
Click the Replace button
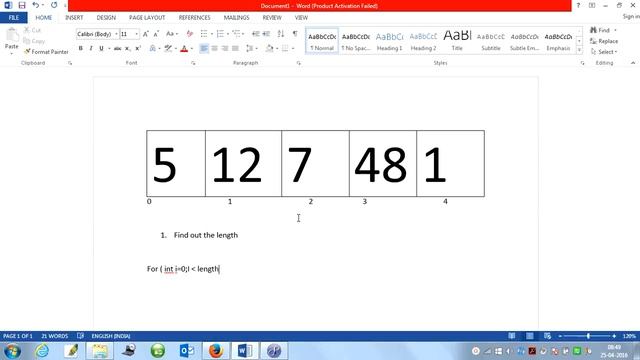point(604,41)
